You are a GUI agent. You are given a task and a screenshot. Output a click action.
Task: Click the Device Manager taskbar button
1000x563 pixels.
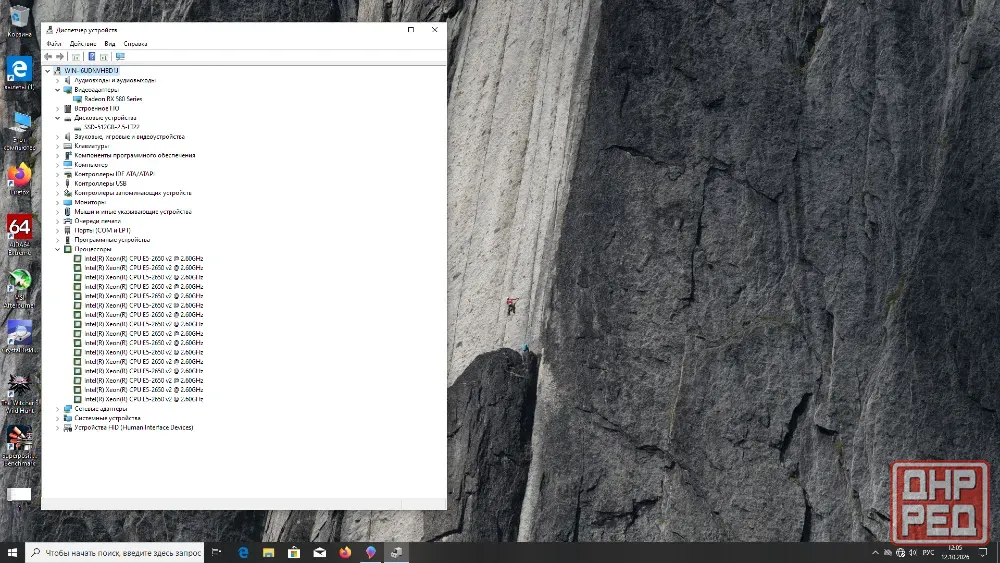(x=396, y=553)
